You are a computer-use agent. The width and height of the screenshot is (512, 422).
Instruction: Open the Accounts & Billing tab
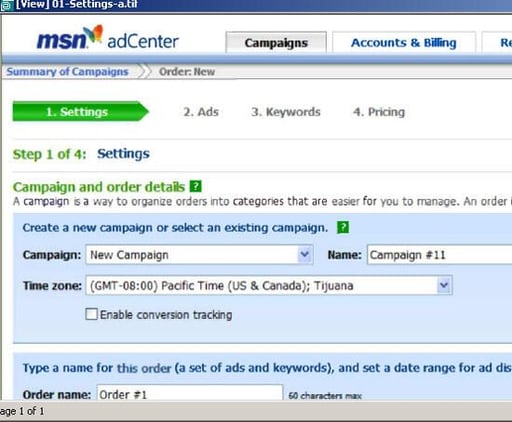(x=404, y=43)
